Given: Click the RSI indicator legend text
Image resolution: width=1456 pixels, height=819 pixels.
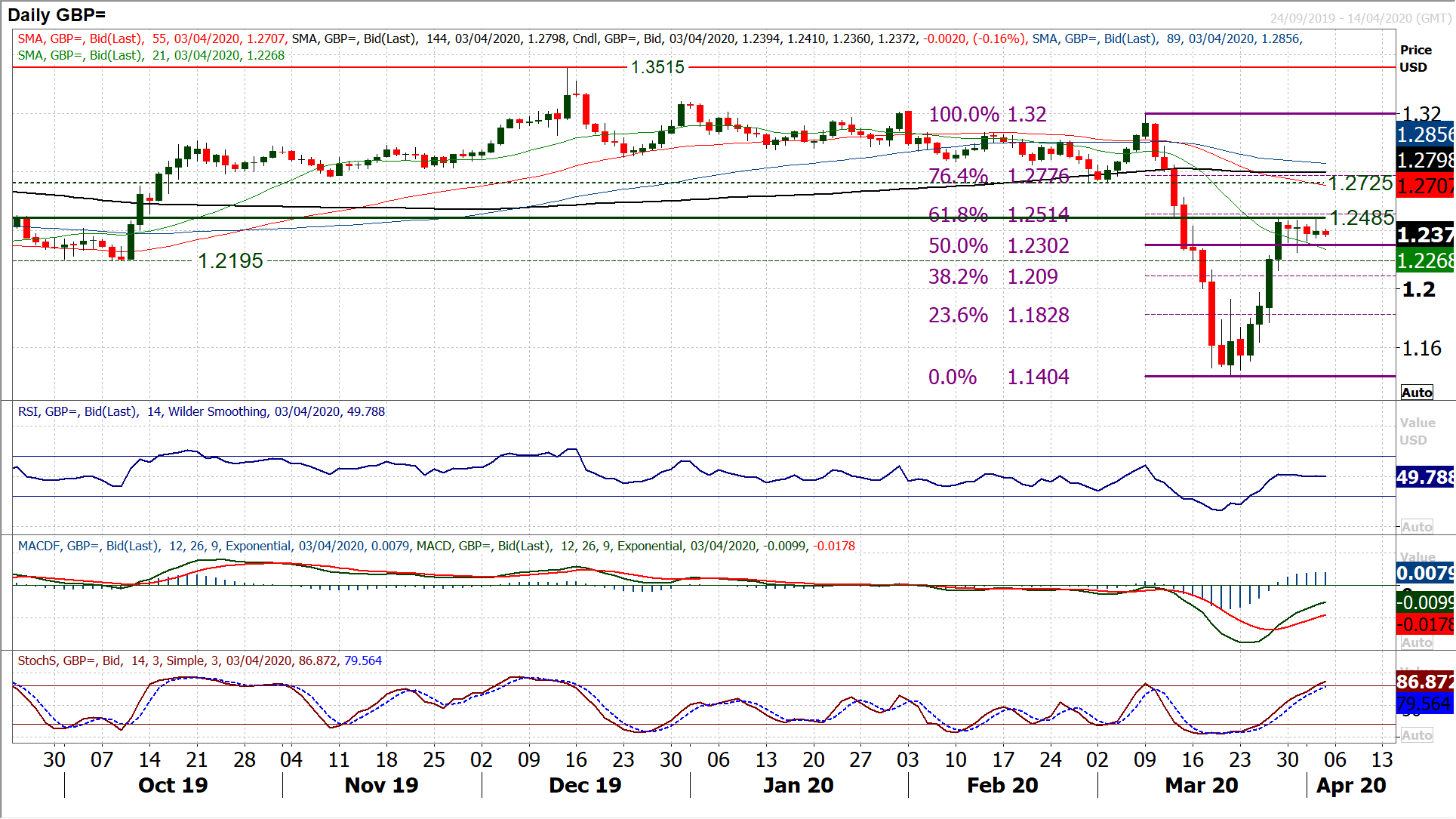Looking at the screenshot, I should point(202,412).
